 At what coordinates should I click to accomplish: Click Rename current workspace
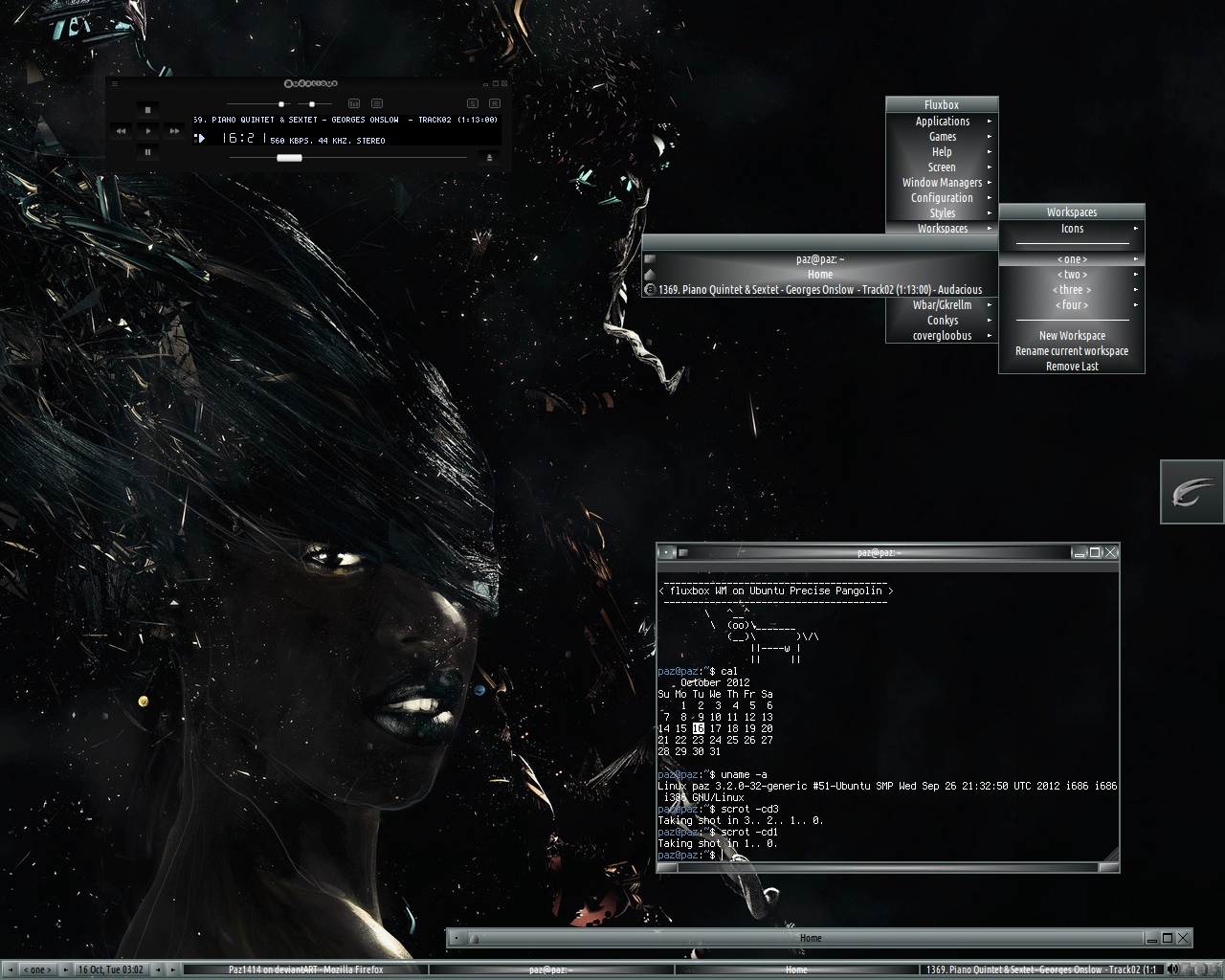(x=1072, y=351)
